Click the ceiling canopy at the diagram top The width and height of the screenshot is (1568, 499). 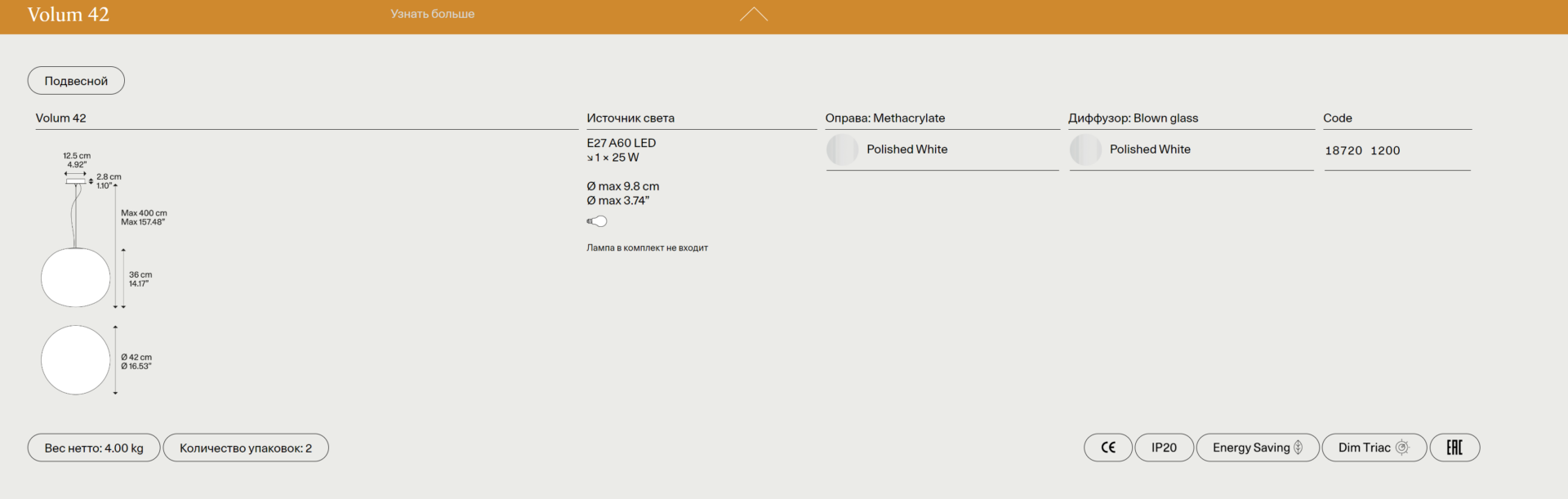pos(76,180)
